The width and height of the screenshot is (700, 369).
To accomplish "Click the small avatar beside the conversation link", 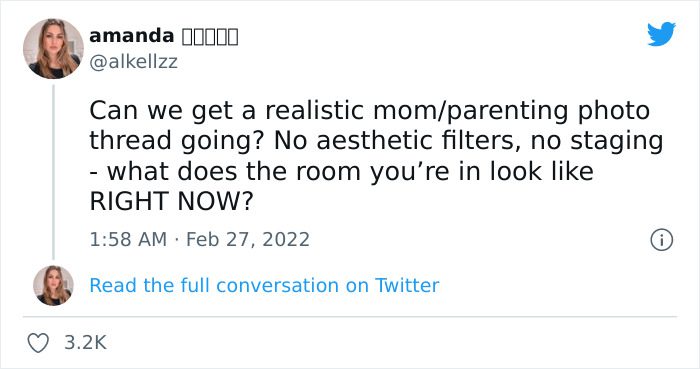I will click(53, 286).
